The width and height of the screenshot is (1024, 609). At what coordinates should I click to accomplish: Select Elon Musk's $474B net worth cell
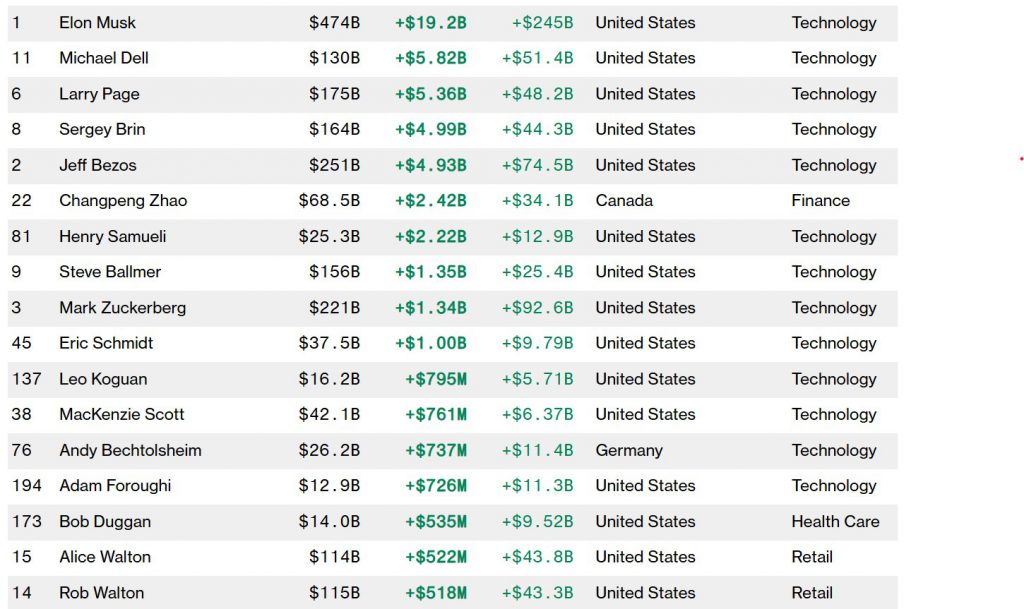334,23
